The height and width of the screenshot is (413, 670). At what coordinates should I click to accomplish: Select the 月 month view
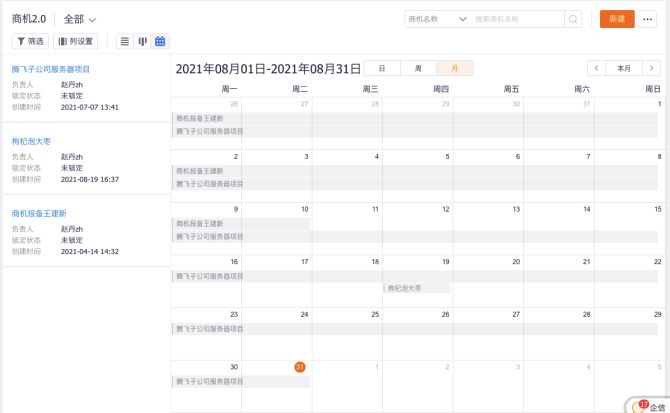click(455, 68)
